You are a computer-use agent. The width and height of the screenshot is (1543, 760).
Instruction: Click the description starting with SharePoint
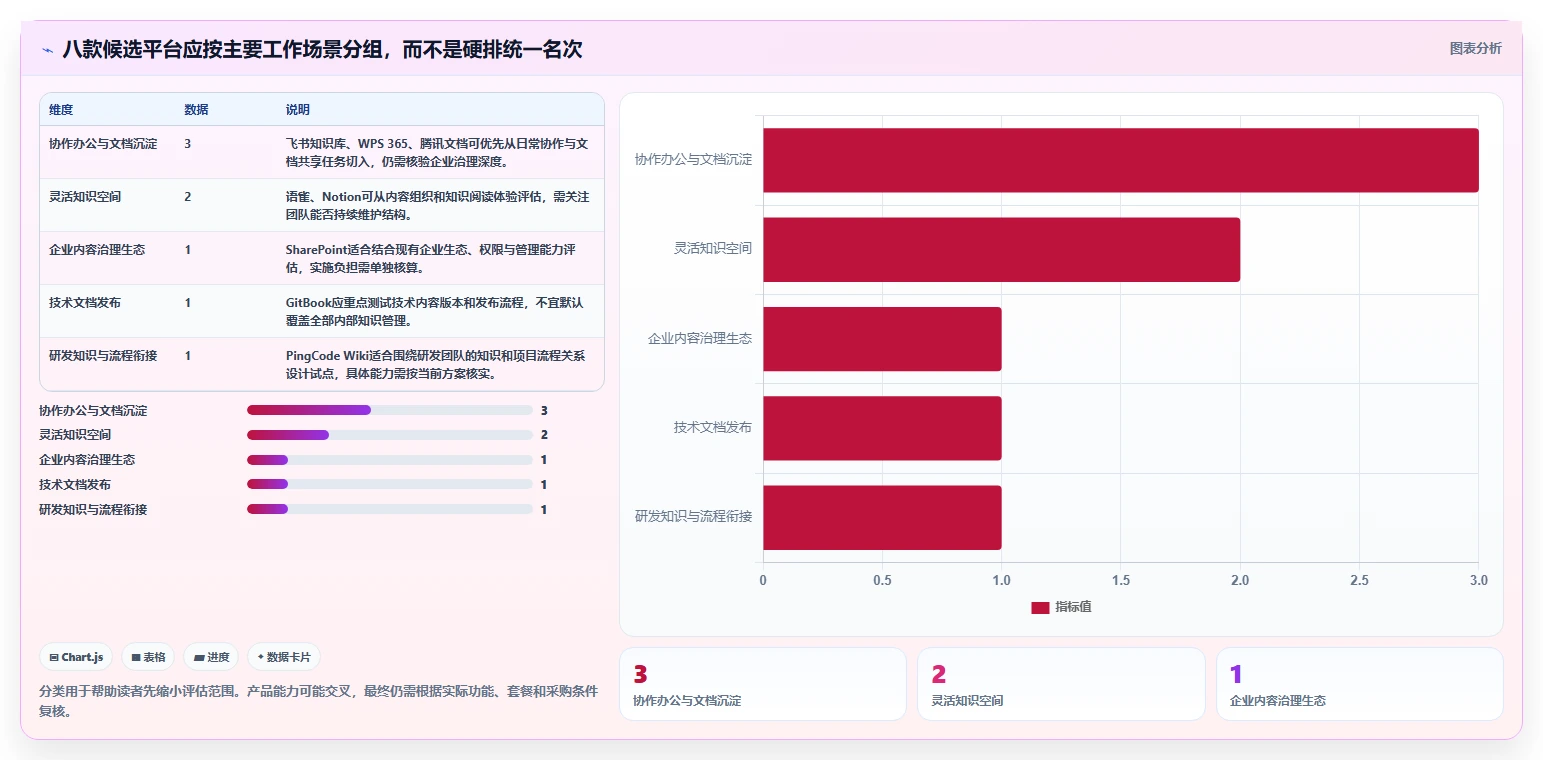pos(431,258)
